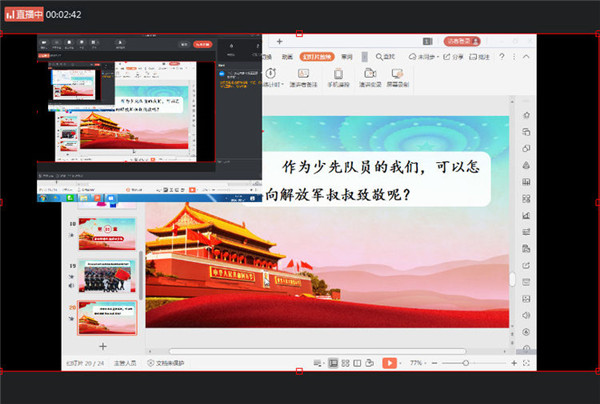This screenshot has height=404, width=600.
Task: Click the speaker sound icon in WPS right sidebar
Action: (527, 315)
